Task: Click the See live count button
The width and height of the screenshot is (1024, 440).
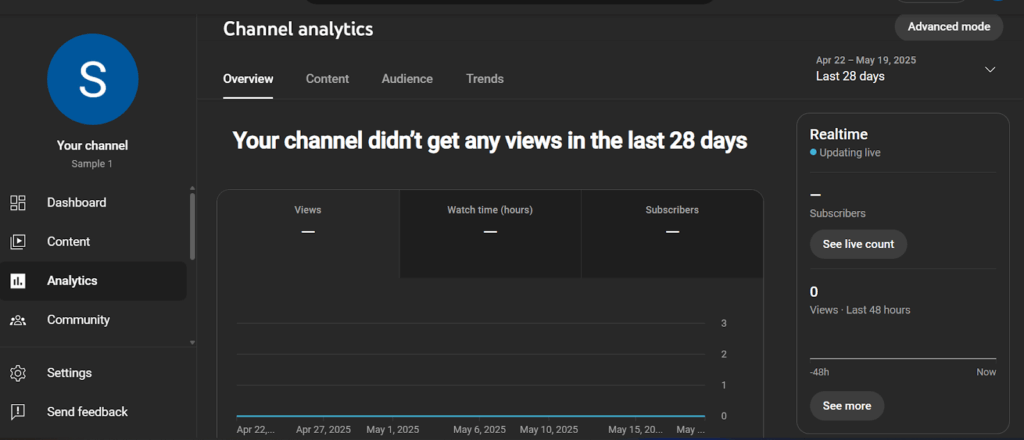Action: (858, 244)
